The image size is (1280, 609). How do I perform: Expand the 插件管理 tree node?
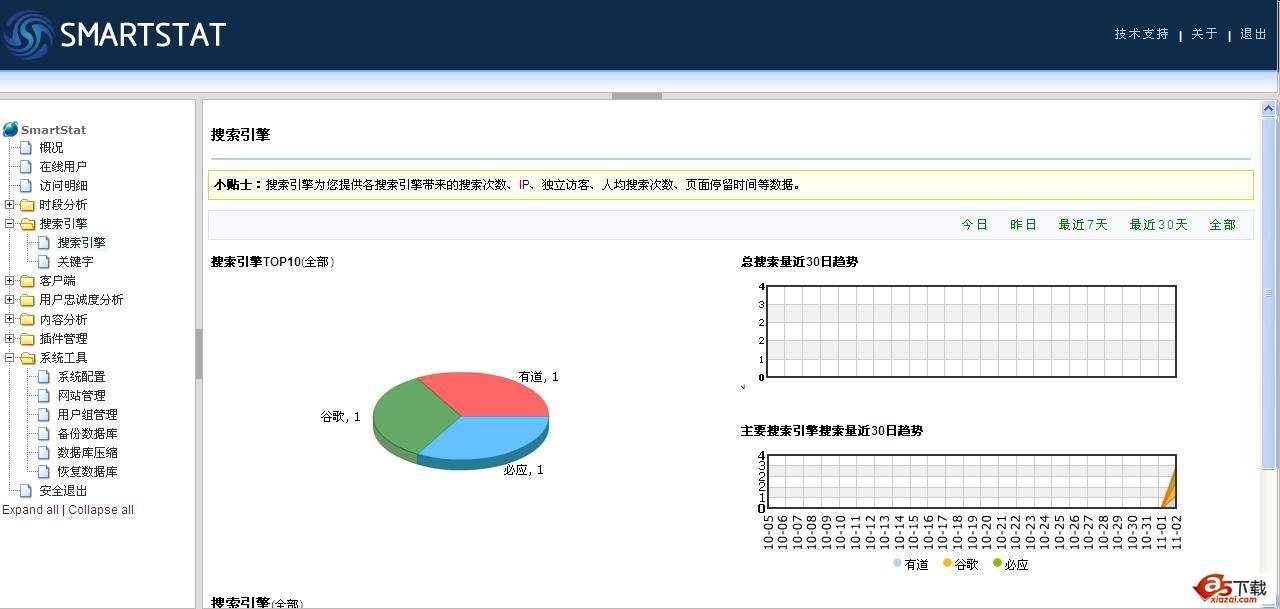tap(10, 339)
